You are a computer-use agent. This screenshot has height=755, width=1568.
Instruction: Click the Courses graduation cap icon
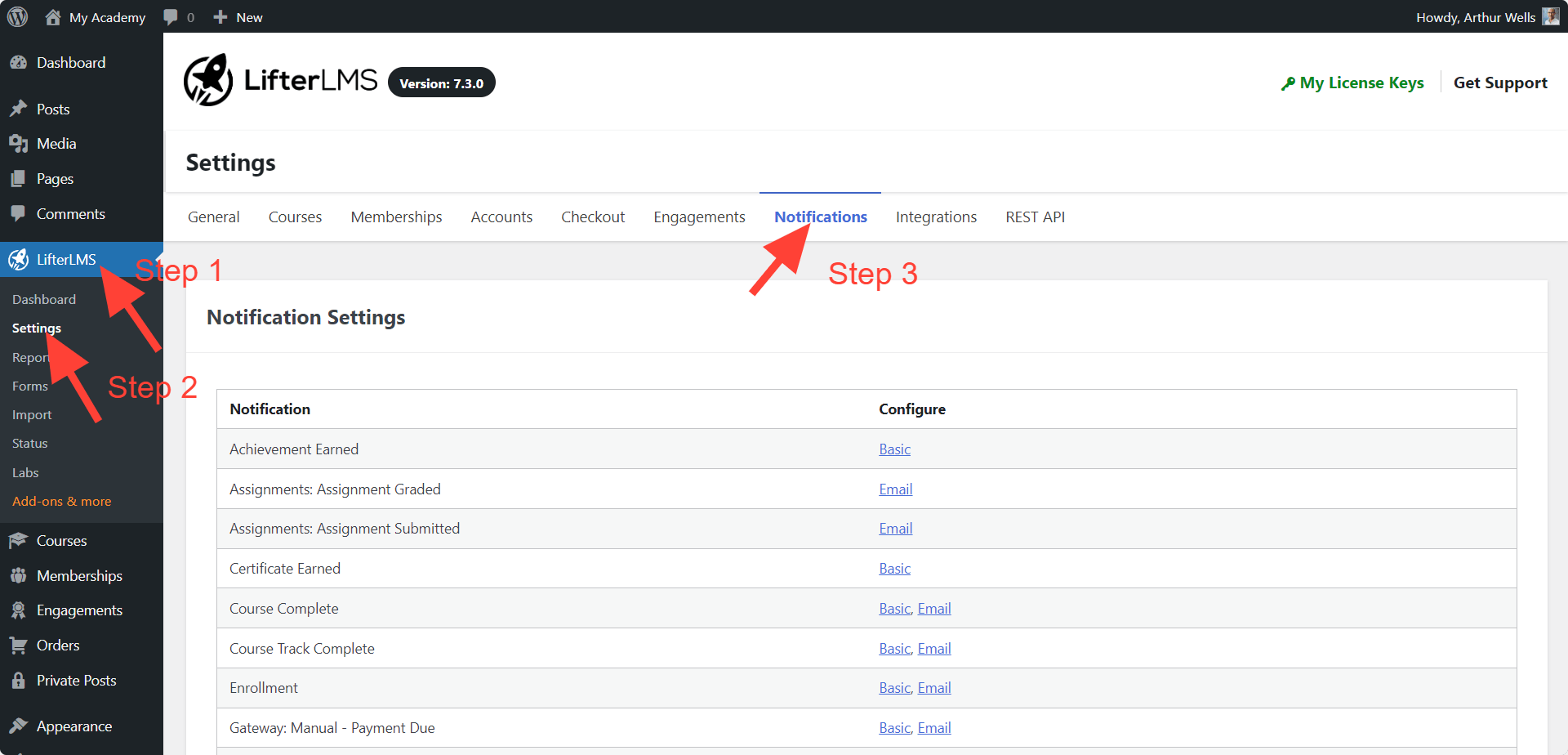tap(18, 541)
